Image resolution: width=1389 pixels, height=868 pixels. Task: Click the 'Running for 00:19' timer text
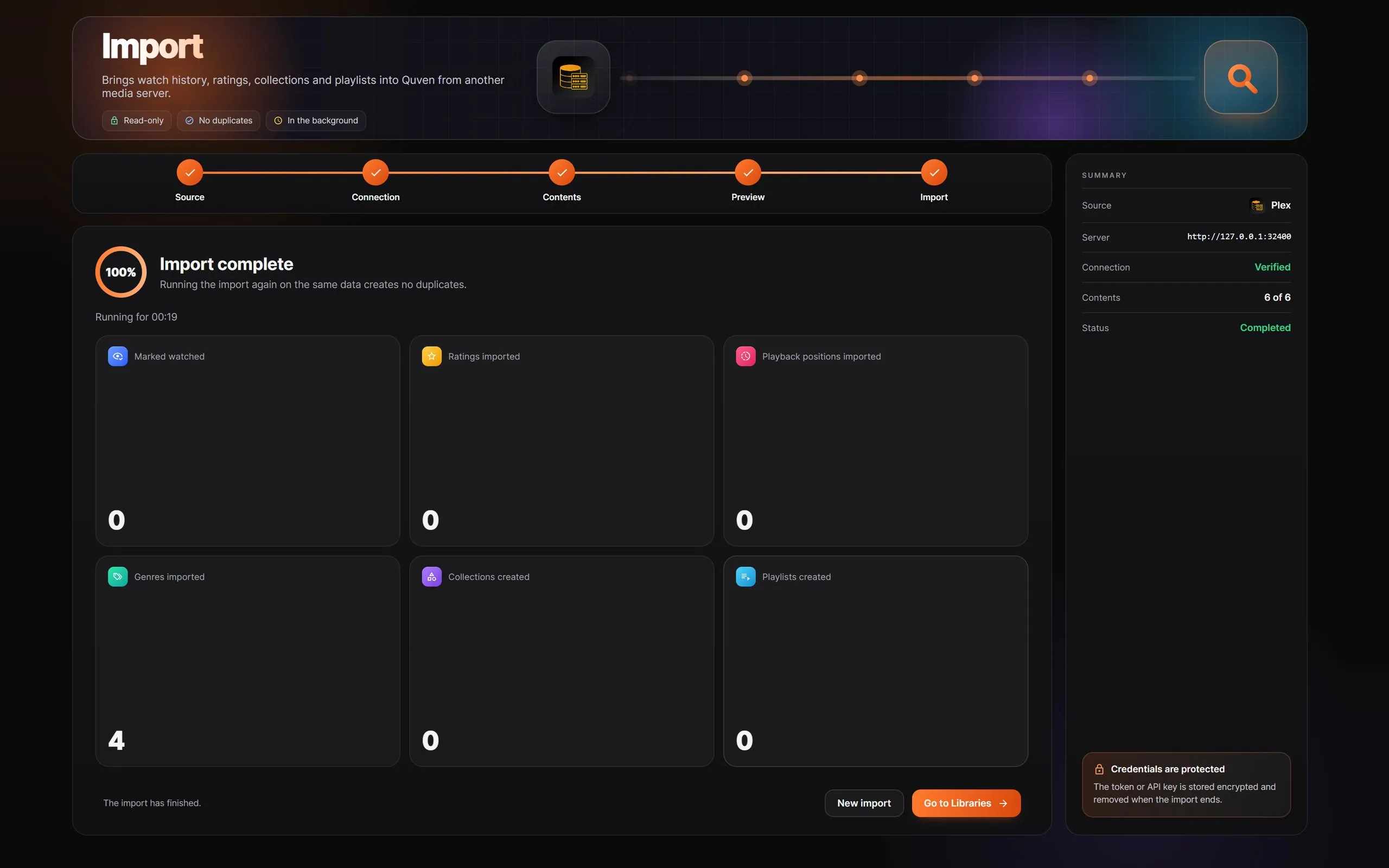click(x=136, y=317)
